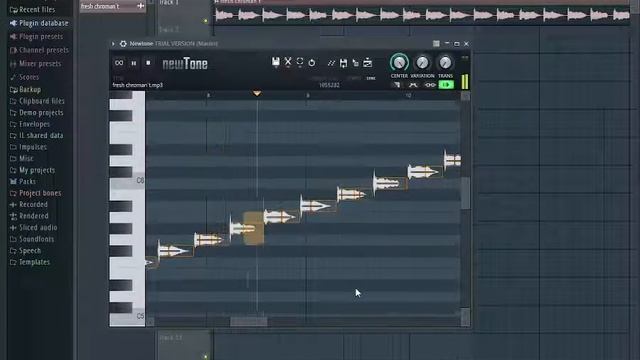The height and width of the screenshot is (360, 640).
Task: Open the Speech folder
Action: pos(25,250)
